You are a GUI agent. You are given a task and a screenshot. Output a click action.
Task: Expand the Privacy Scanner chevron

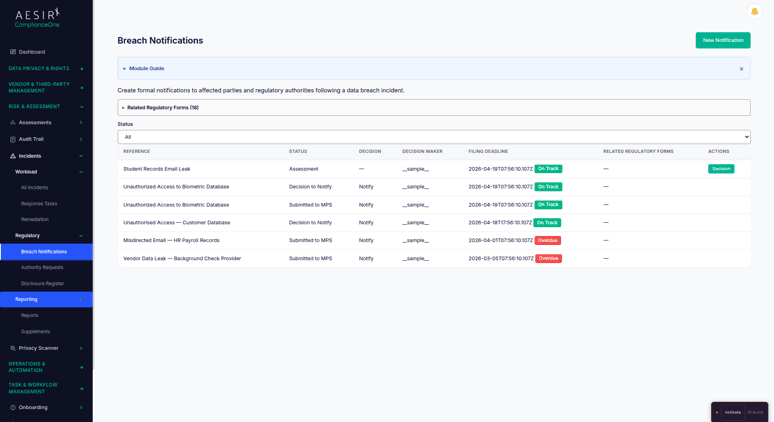point(81,348)
